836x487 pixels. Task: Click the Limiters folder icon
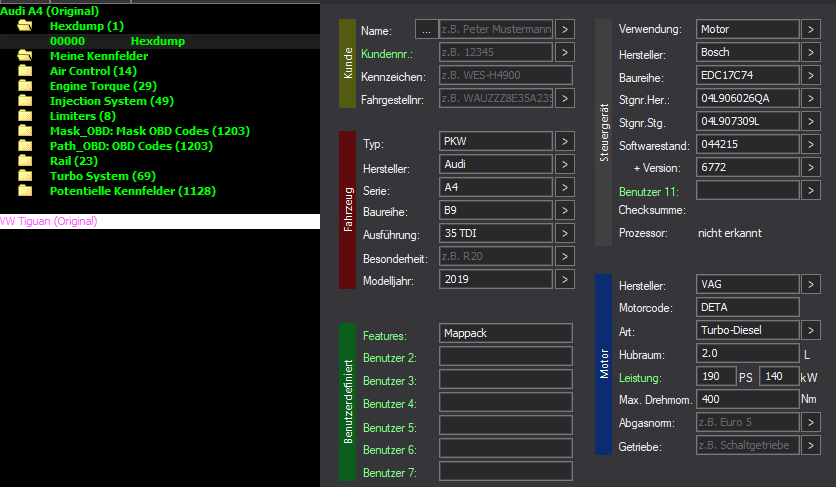click(25, 115)
